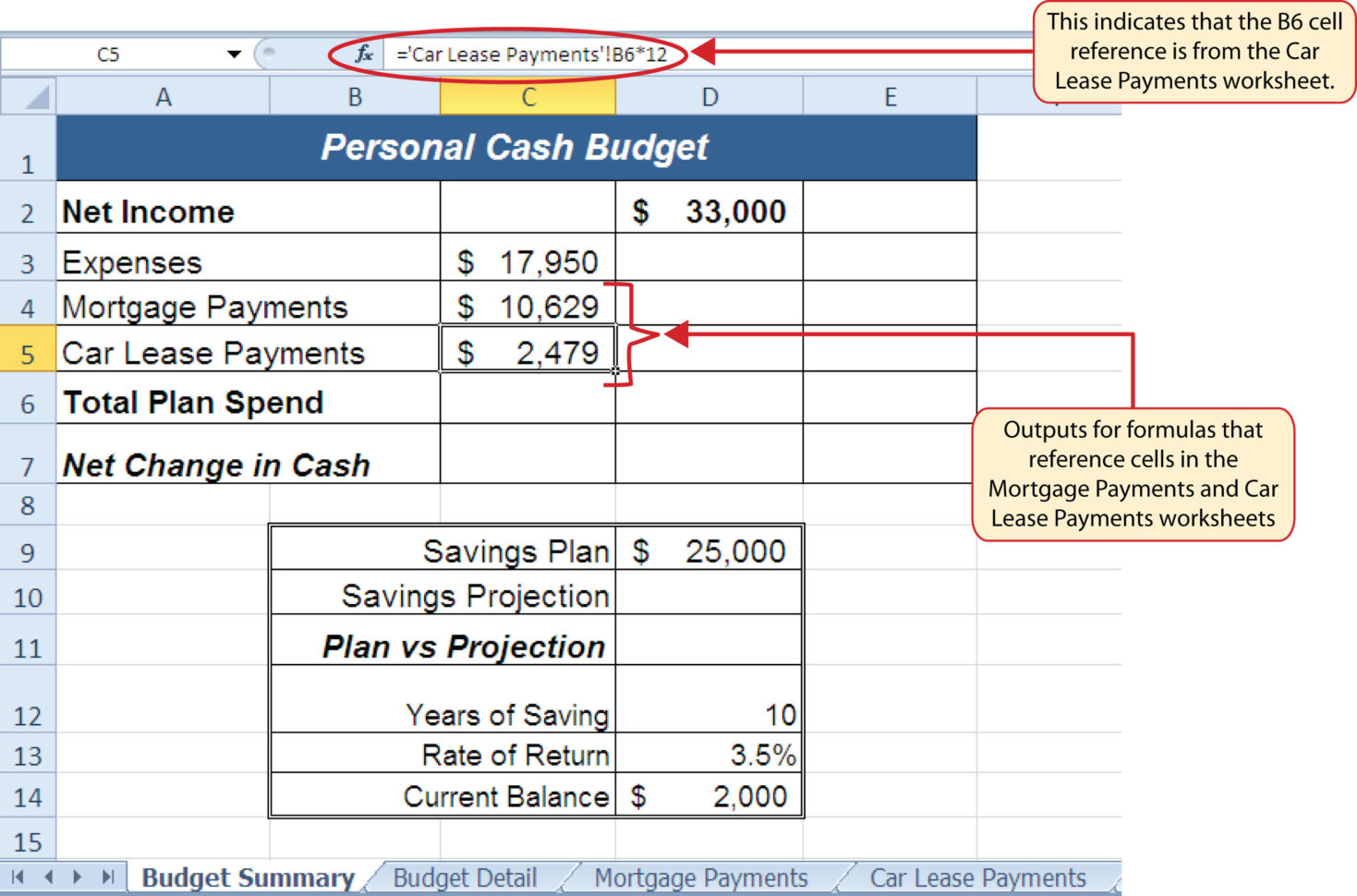Select row 15 header
Viewport: 1357px width, 896px height.
coord(28,840)
